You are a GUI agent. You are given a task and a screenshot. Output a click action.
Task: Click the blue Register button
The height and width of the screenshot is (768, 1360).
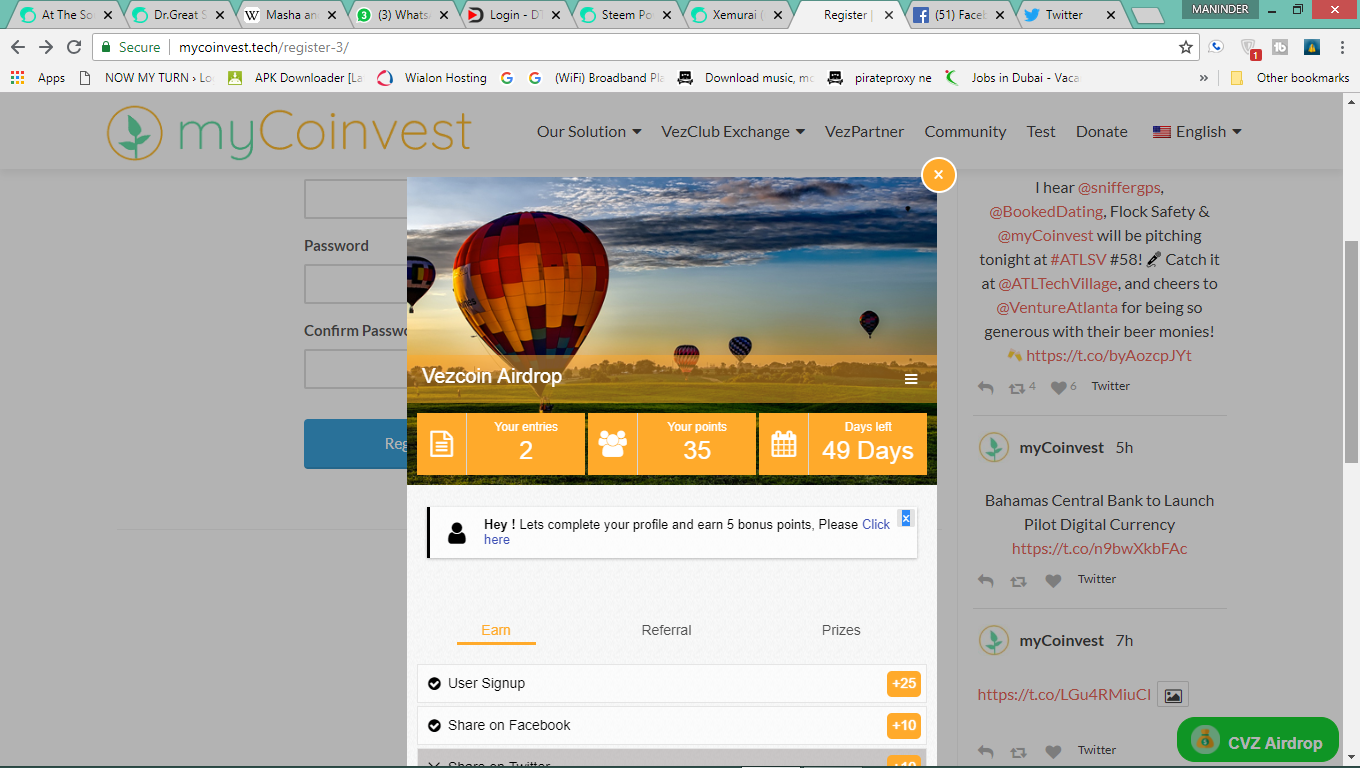pos(356,444)
